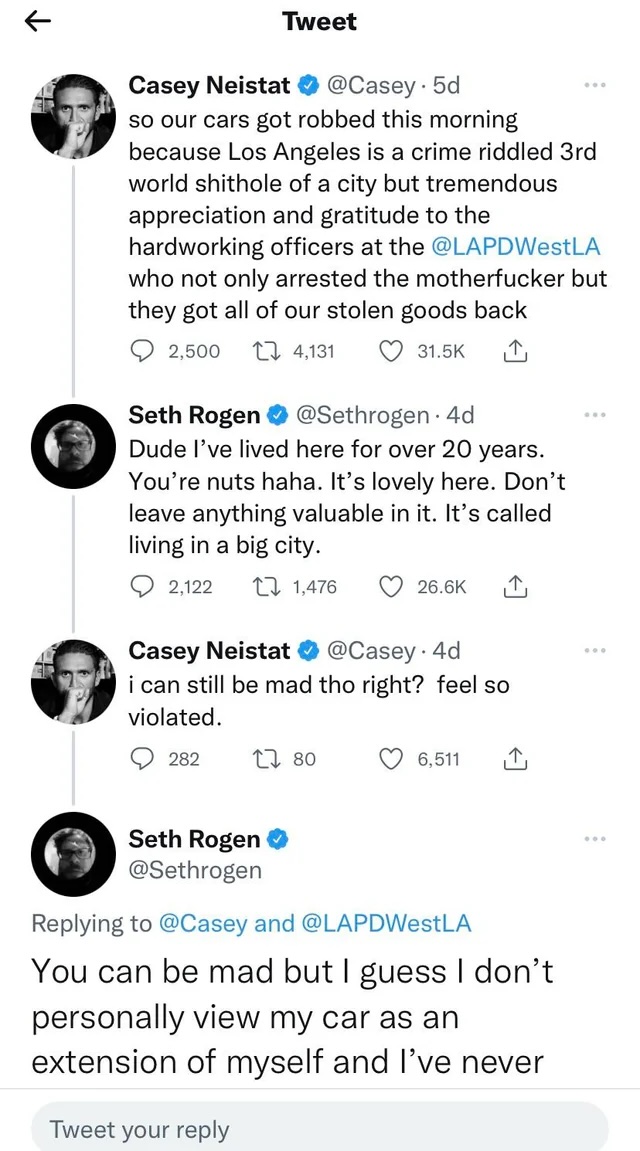The width and height of the screenshot is (640, 1151).
Task: Open Casey Neistat's avatar on first tweet
Action: click(73, 116)
